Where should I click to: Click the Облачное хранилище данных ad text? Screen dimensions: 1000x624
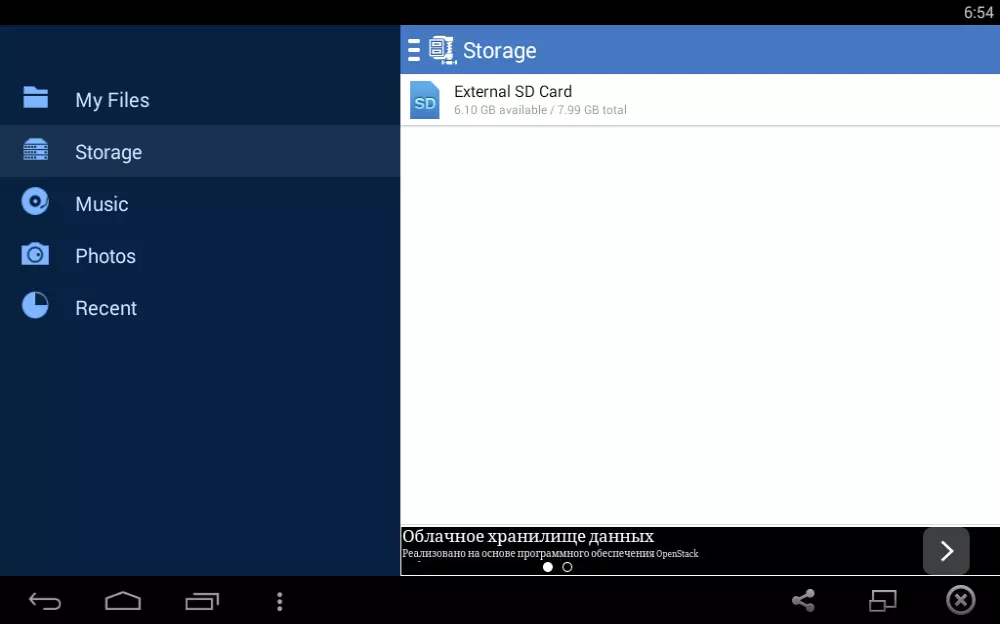[x=528, y=537]
